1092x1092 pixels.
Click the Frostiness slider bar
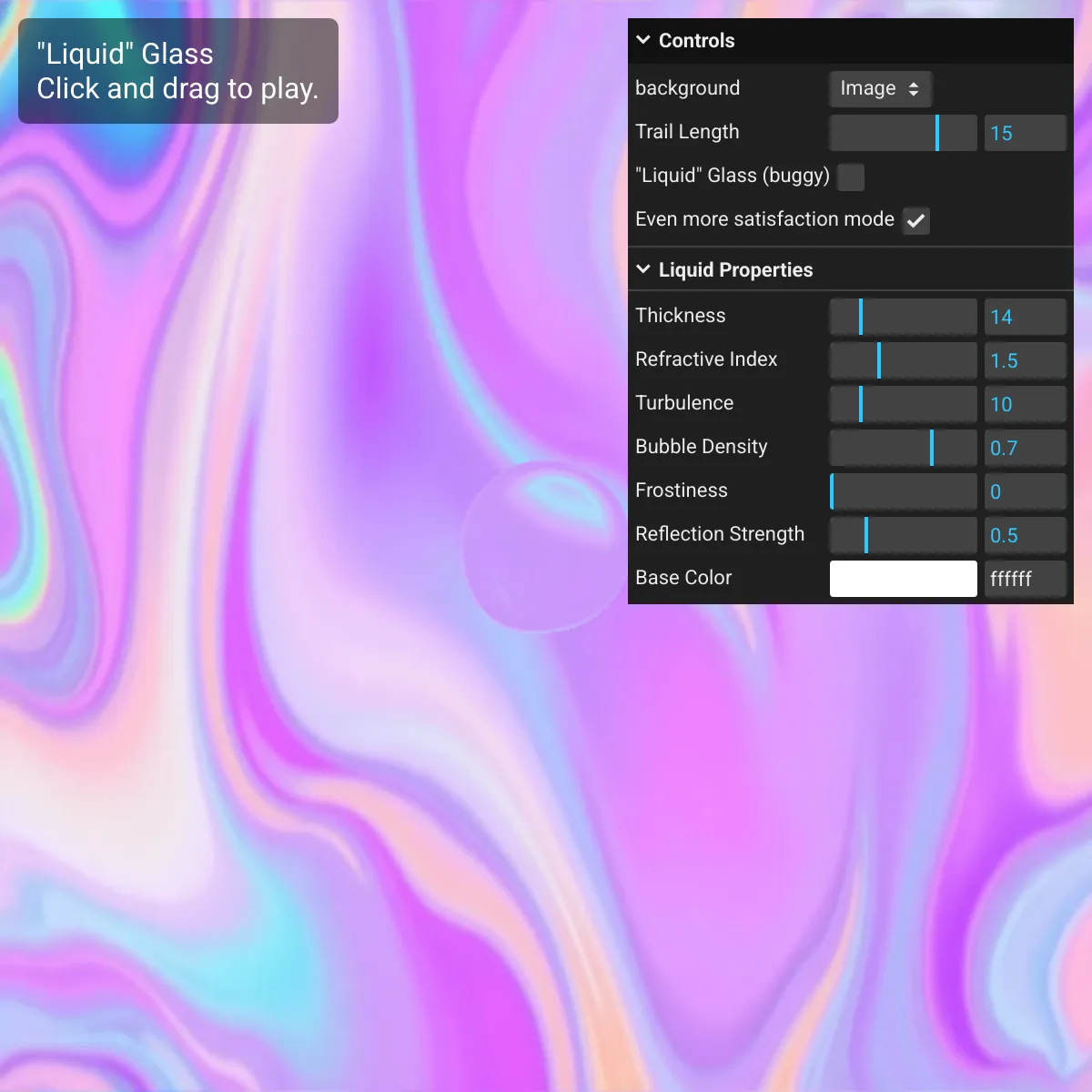(x=903, y=491)
